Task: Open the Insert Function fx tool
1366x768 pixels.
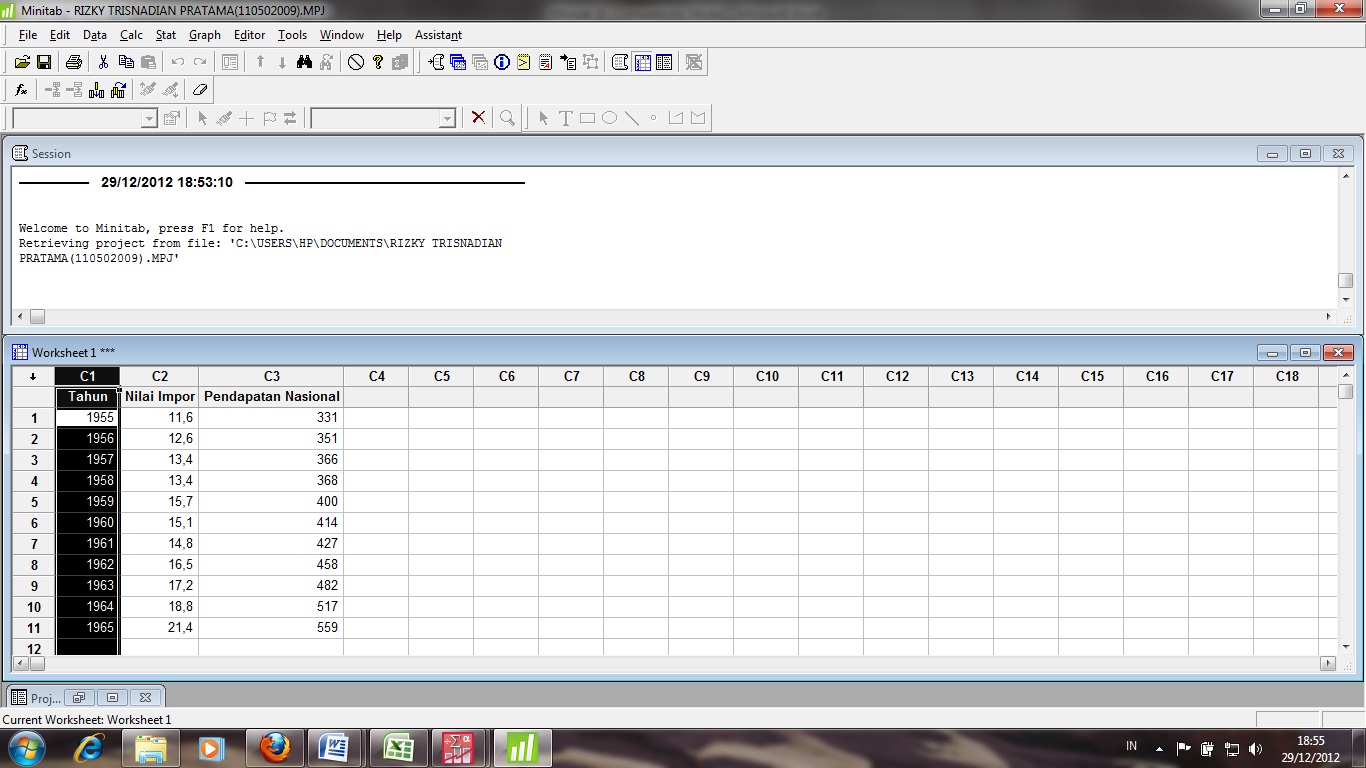Action: [x=20, y=89]
